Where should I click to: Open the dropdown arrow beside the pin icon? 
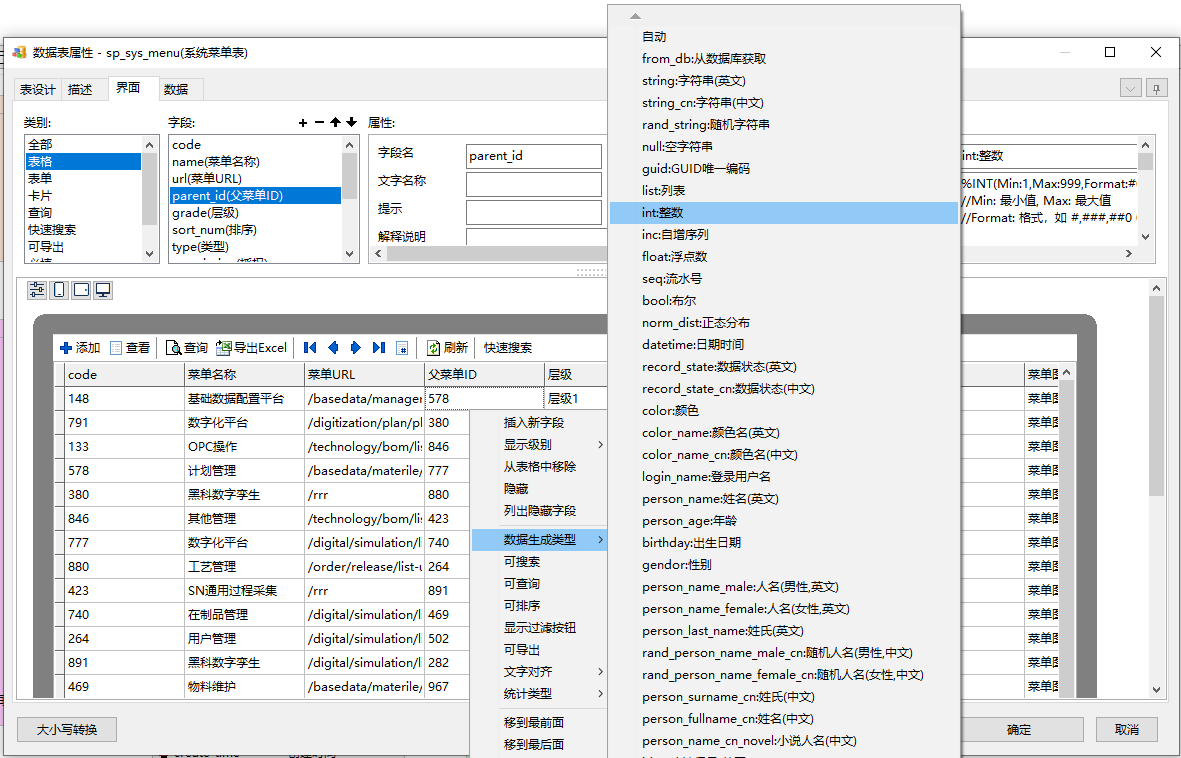pyautogui.click(x=1131, y=88)
